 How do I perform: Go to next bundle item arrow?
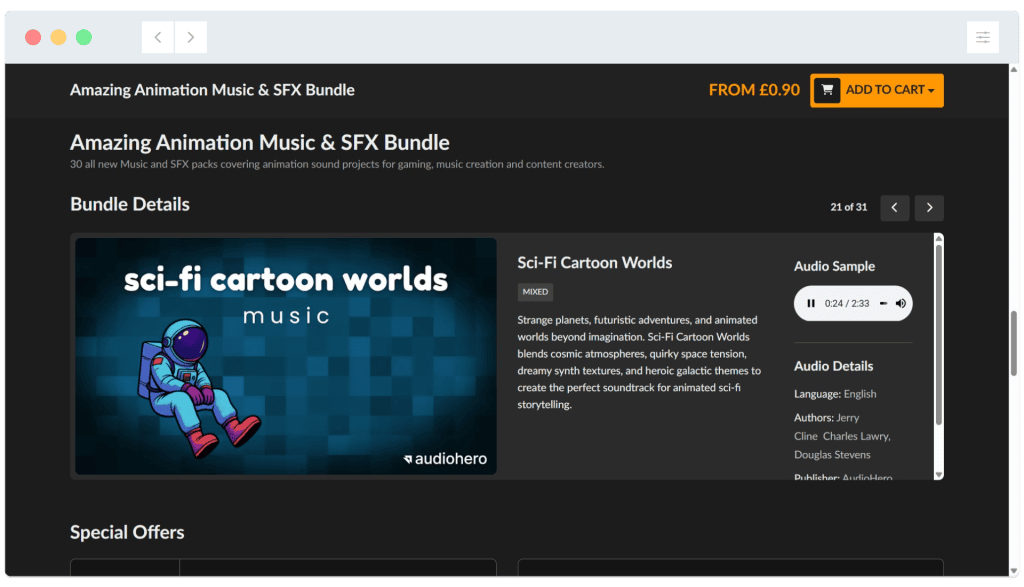point(929,208)
